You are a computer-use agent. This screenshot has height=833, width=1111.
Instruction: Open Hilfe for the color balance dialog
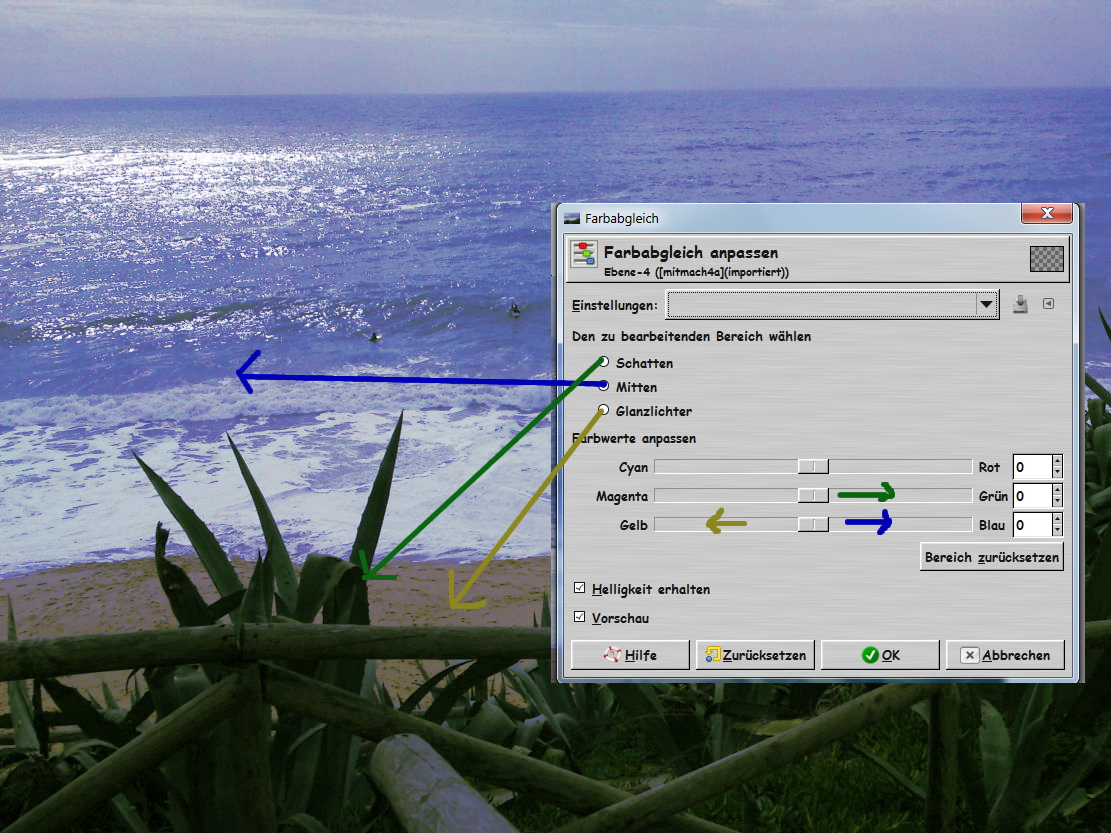(630, 655)
